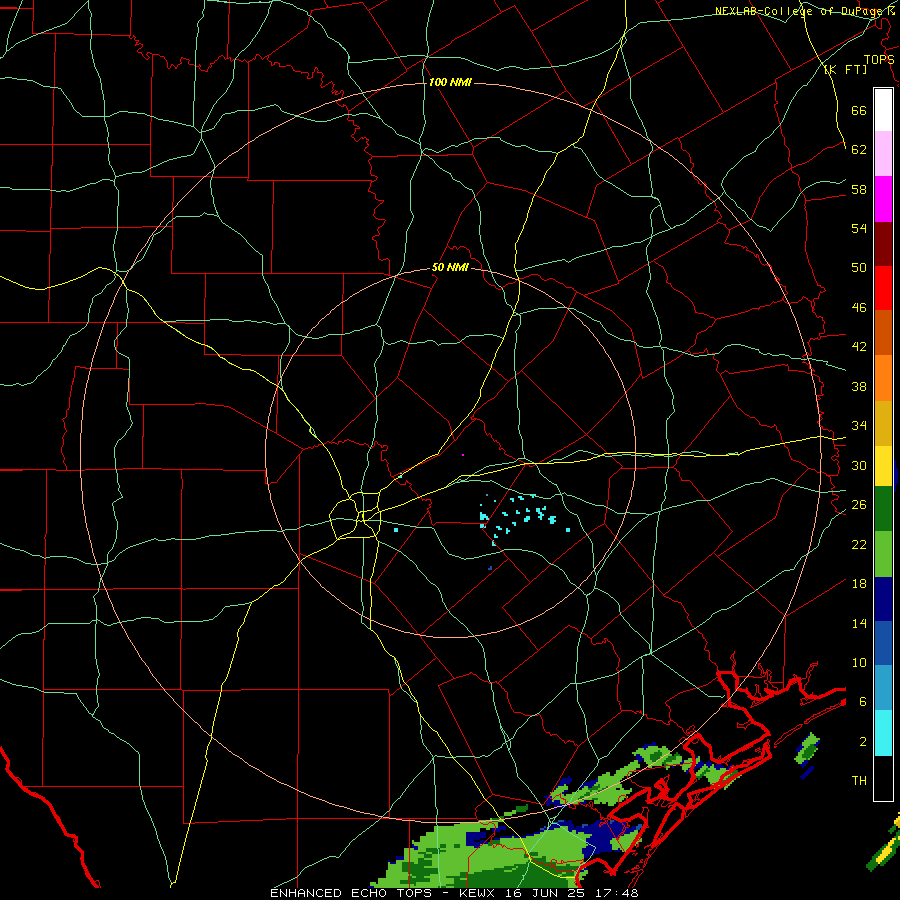Click the bright red 46-50 legend swatch

[883, 288]
